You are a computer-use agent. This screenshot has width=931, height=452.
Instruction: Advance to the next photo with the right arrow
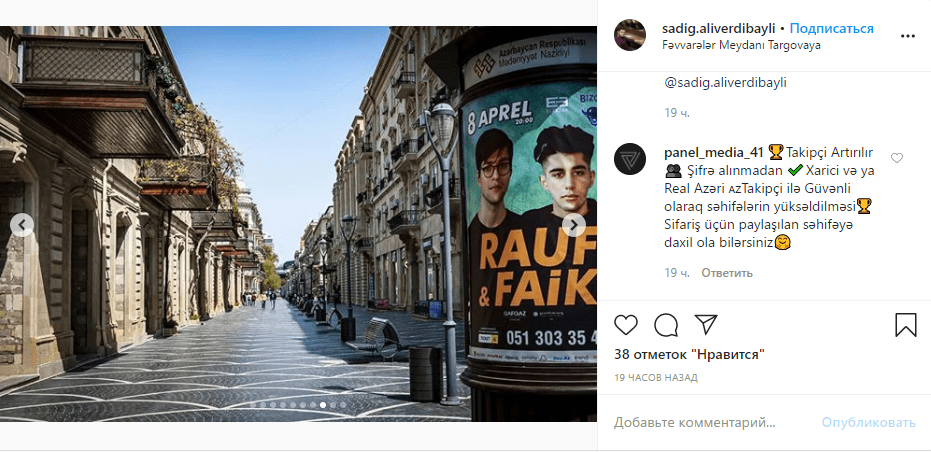[x=574, y=225]
